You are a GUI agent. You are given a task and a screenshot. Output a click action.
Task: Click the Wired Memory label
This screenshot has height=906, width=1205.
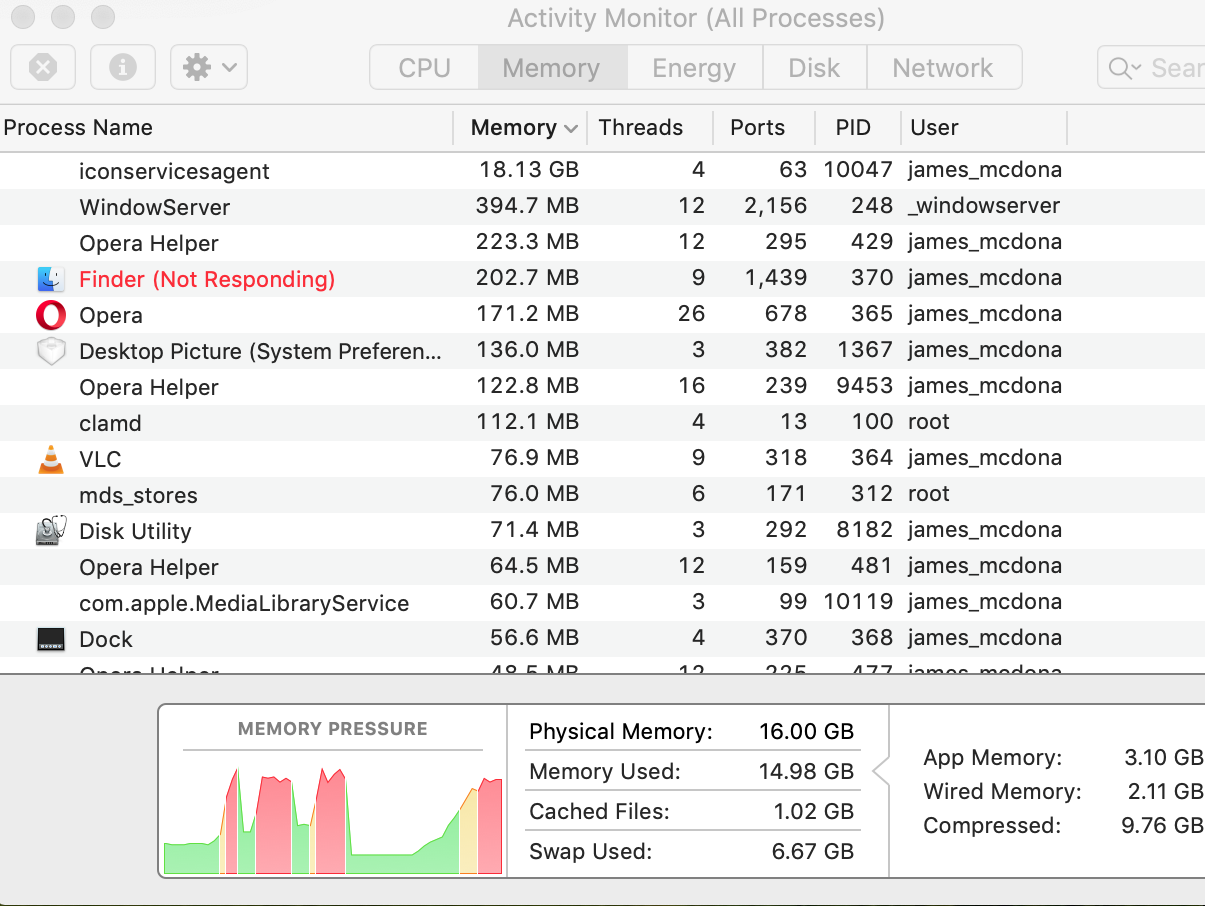(x=1003, y=793)
